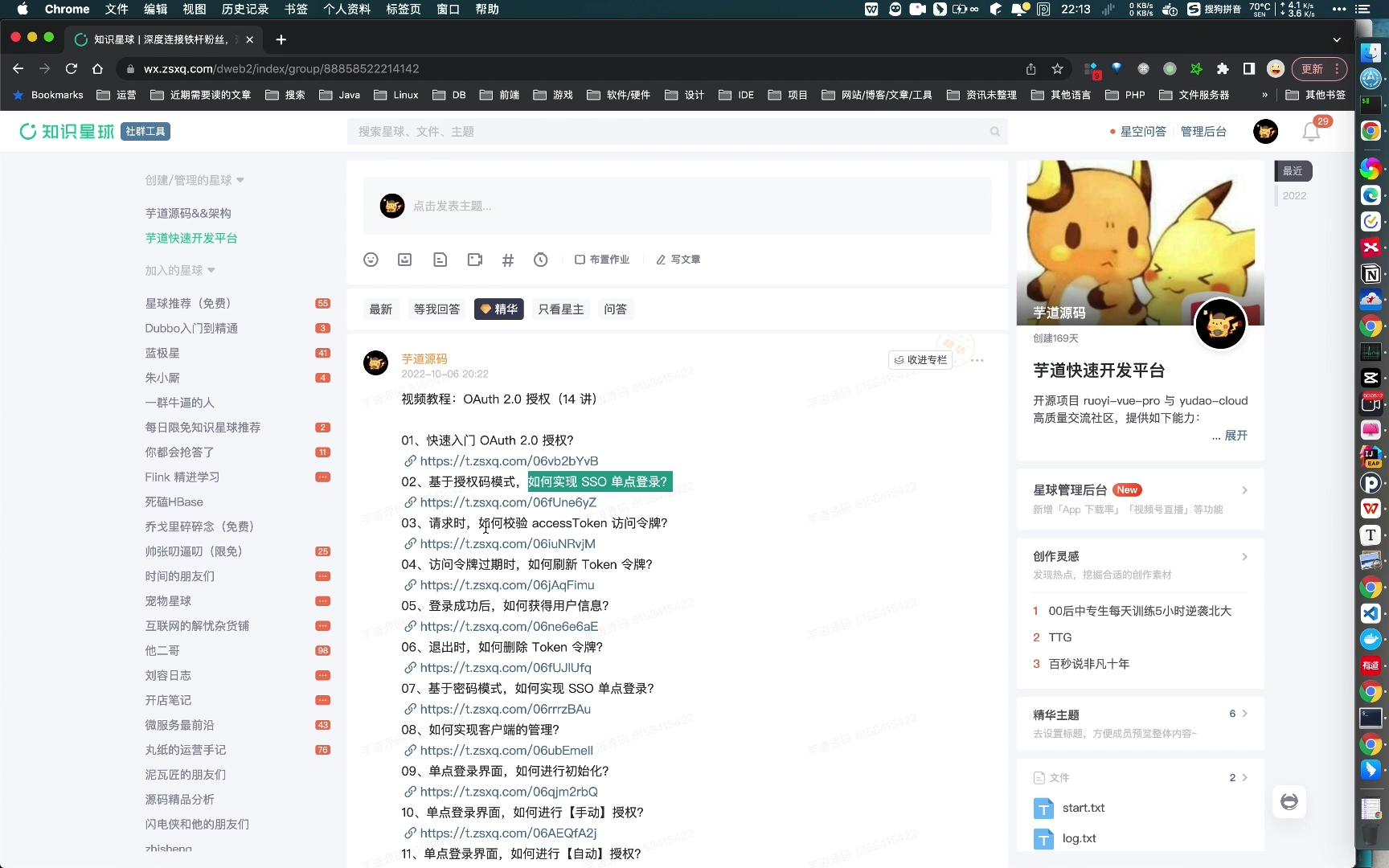This screenshot has height=868, width=1389.
Task: Switch to 等我回答 tab
Action: [436, 309]
